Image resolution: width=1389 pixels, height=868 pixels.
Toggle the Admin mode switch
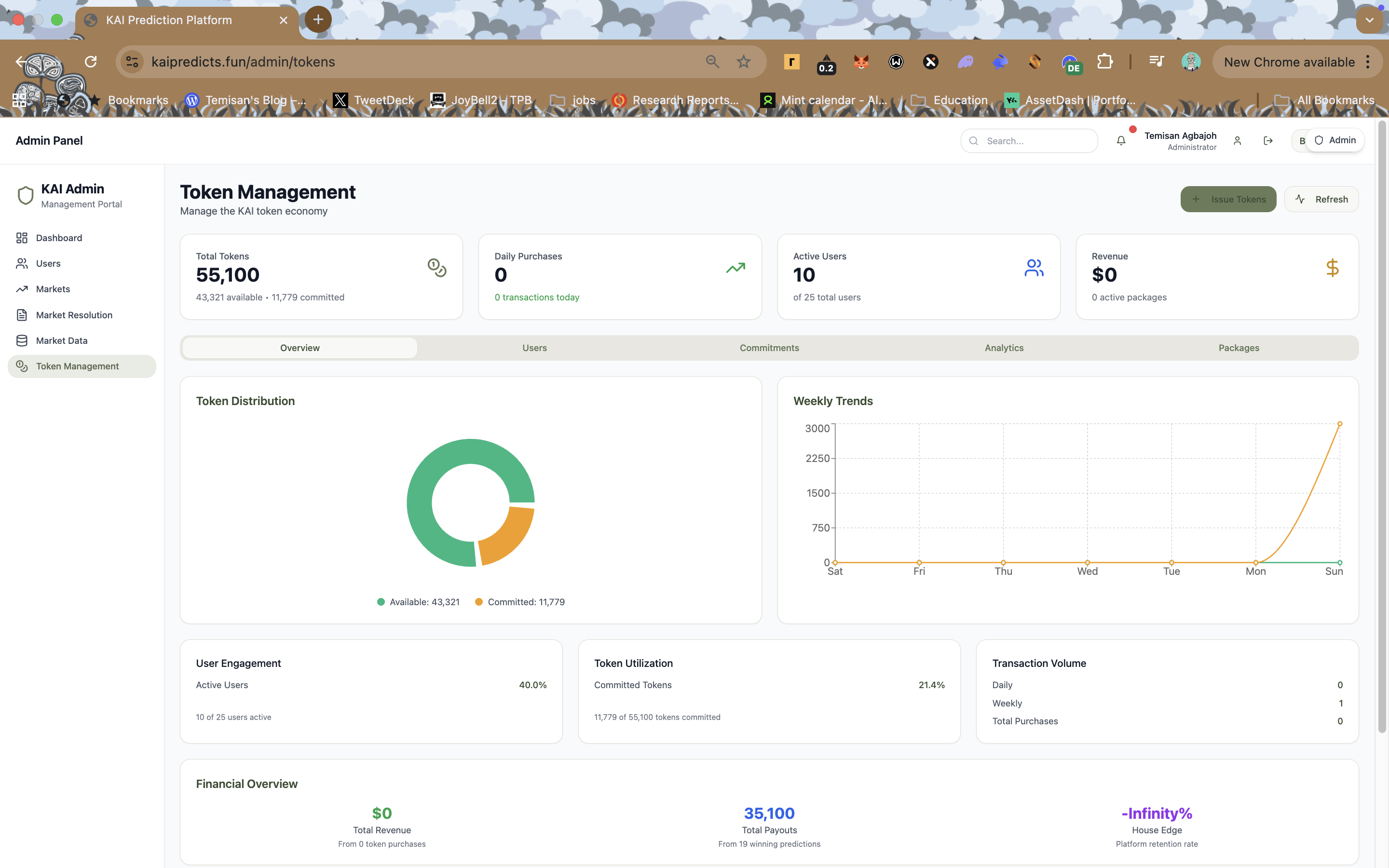pyautogui.click(x=1335, y=141)
